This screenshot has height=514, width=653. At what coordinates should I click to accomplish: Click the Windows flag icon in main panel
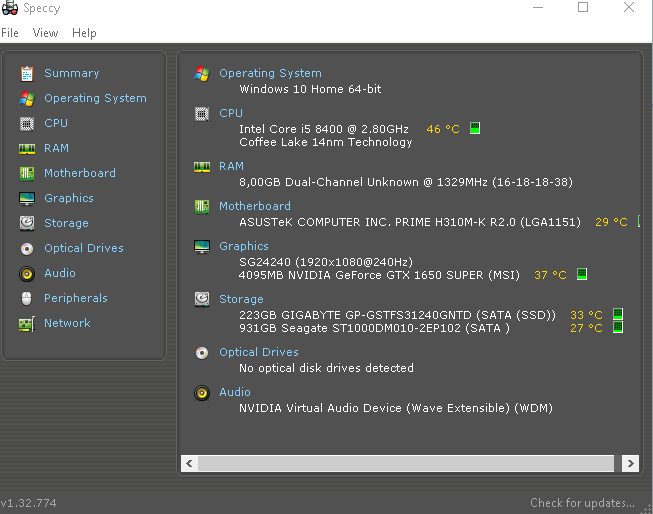[202, 74]
